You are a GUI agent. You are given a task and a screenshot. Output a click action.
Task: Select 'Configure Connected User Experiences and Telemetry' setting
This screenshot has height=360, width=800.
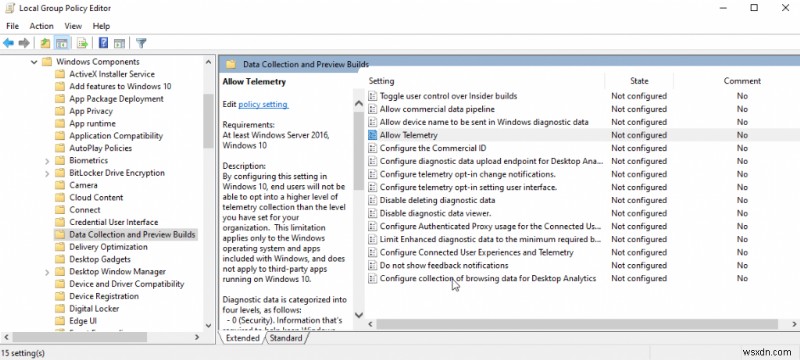(x=477, y=252)
